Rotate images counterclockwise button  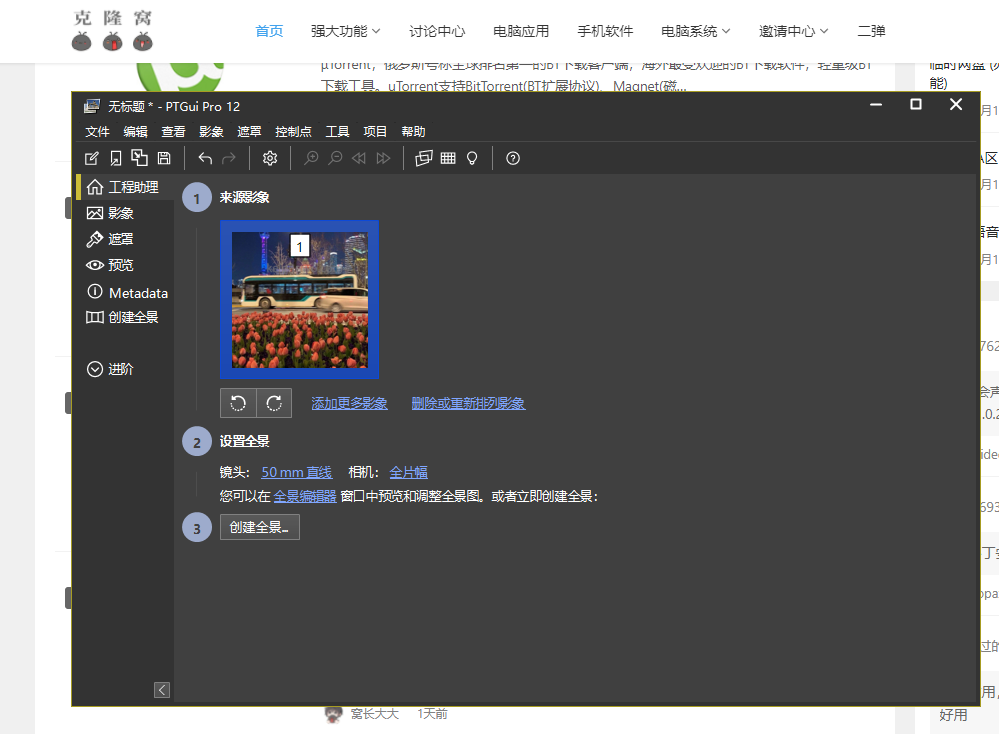pyautogui.click(x=238, y=403)
